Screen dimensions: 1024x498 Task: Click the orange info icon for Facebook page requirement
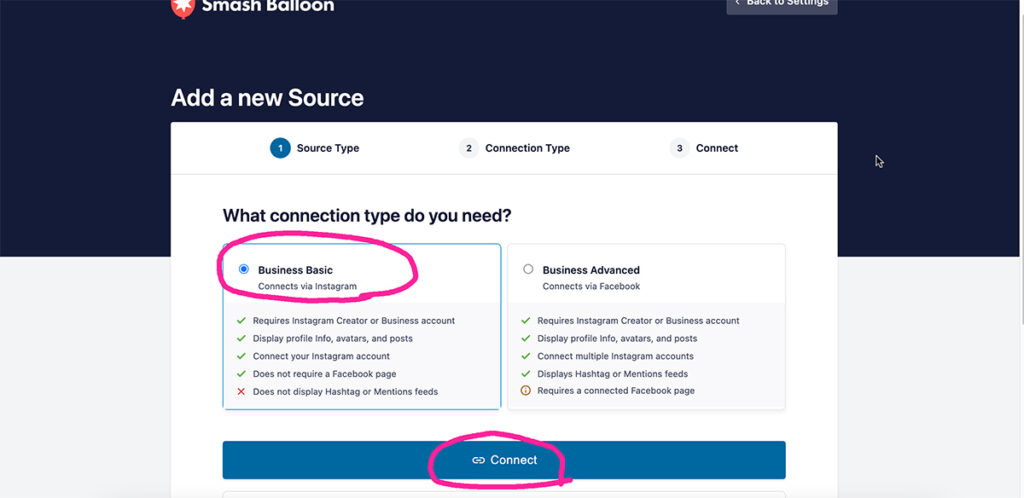coord(526,391)
